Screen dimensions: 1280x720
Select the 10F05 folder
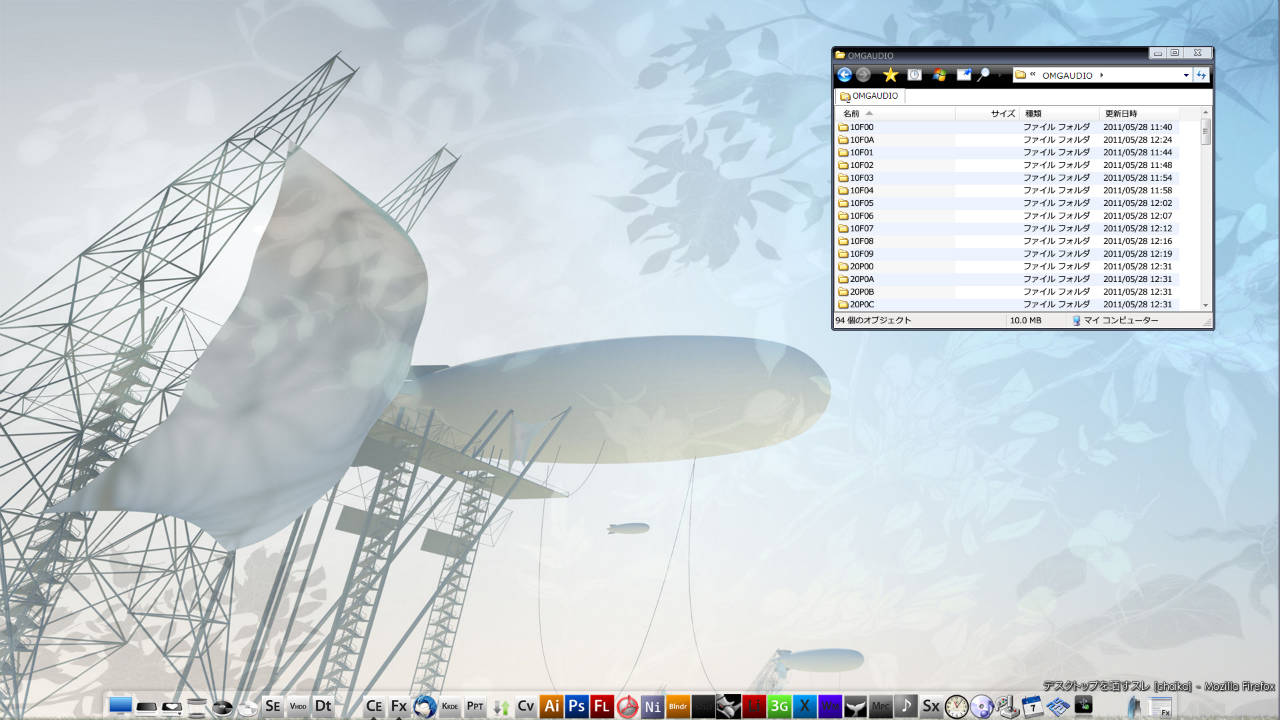tap(861, 203)
